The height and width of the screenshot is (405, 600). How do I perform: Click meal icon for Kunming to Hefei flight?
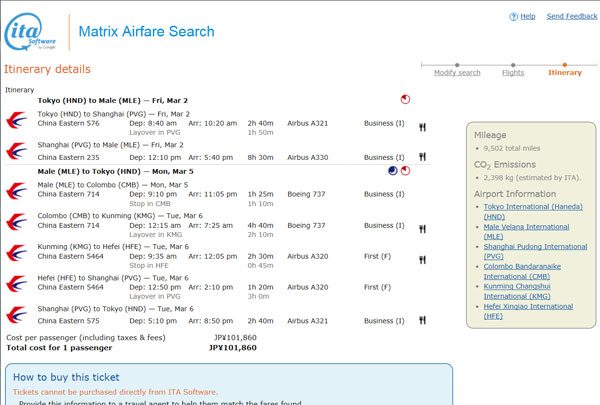pyautogui.click(x=422, y=260)
